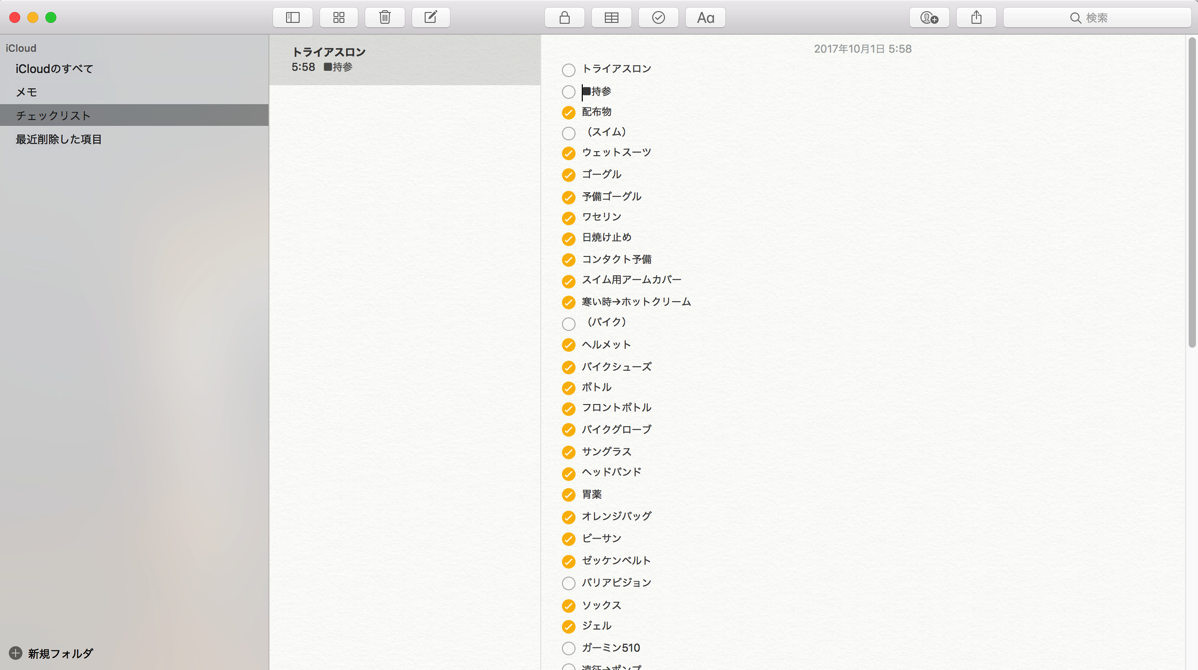Switch to attachments browser grid view

pos(338,18)
